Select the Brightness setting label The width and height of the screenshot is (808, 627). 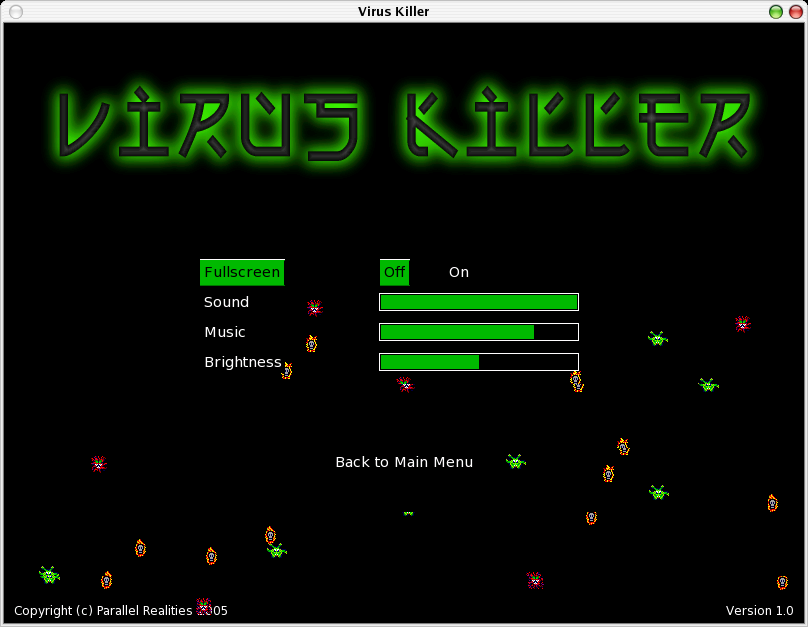click(242, 362)
